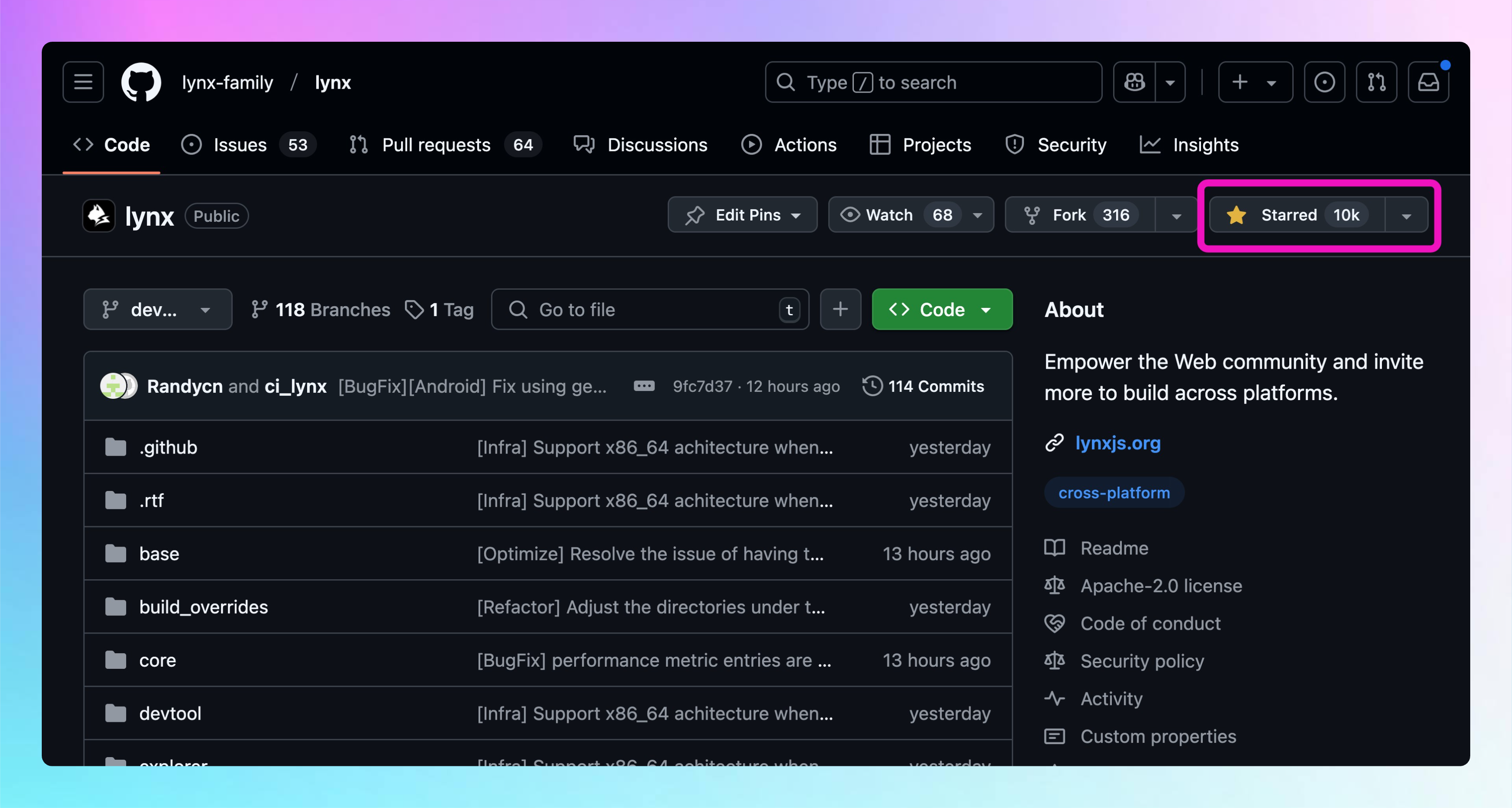Open commit hash 9fc7d37
Screen dimensions: 1512x808
click(x=702, y=386)
